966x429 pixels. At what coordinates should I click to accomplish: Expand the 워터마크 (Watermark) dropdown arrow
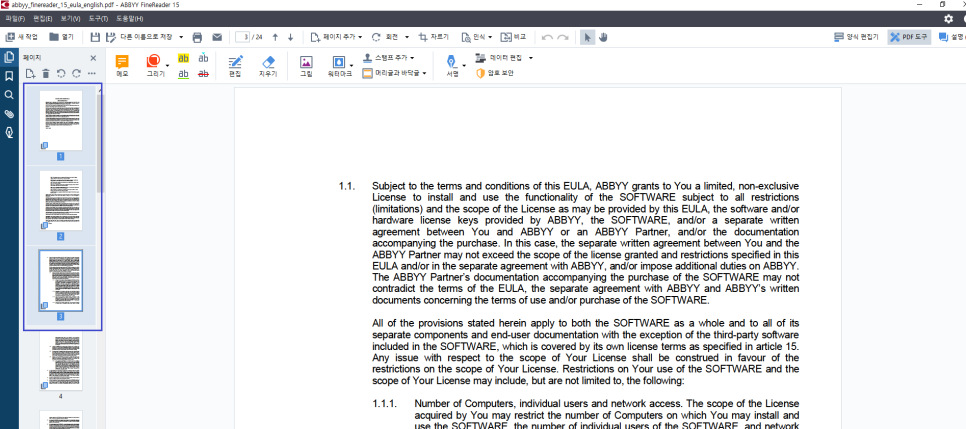352,65
